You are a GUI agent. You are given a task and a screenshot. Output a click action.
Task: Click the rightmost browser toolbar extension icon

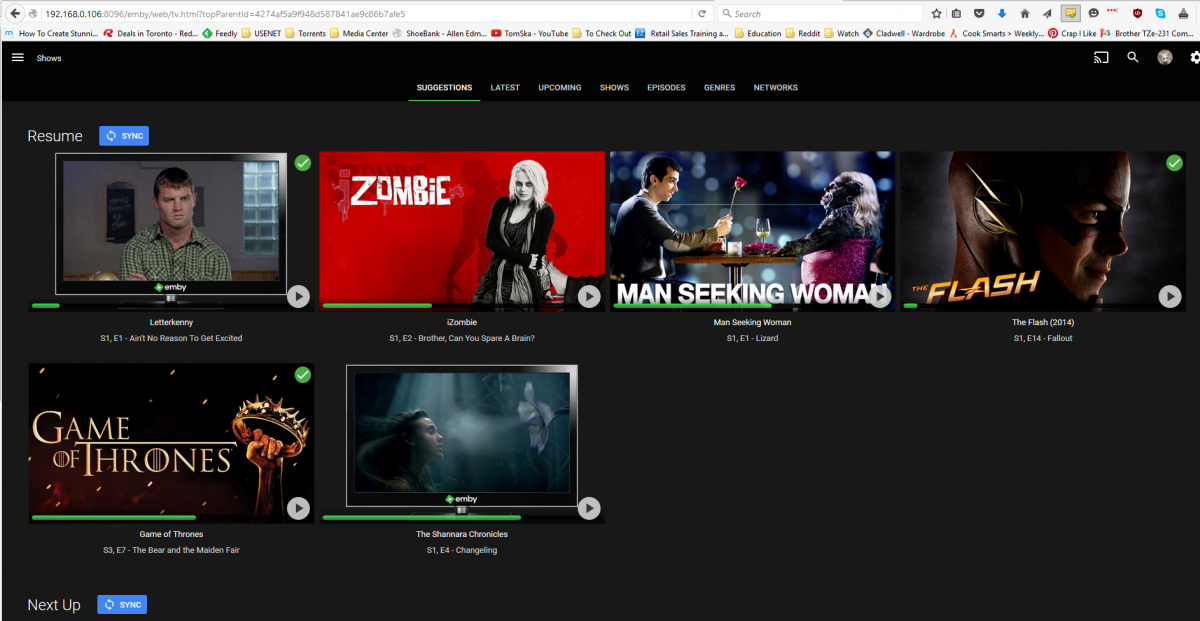click(x=1182, y=14)
